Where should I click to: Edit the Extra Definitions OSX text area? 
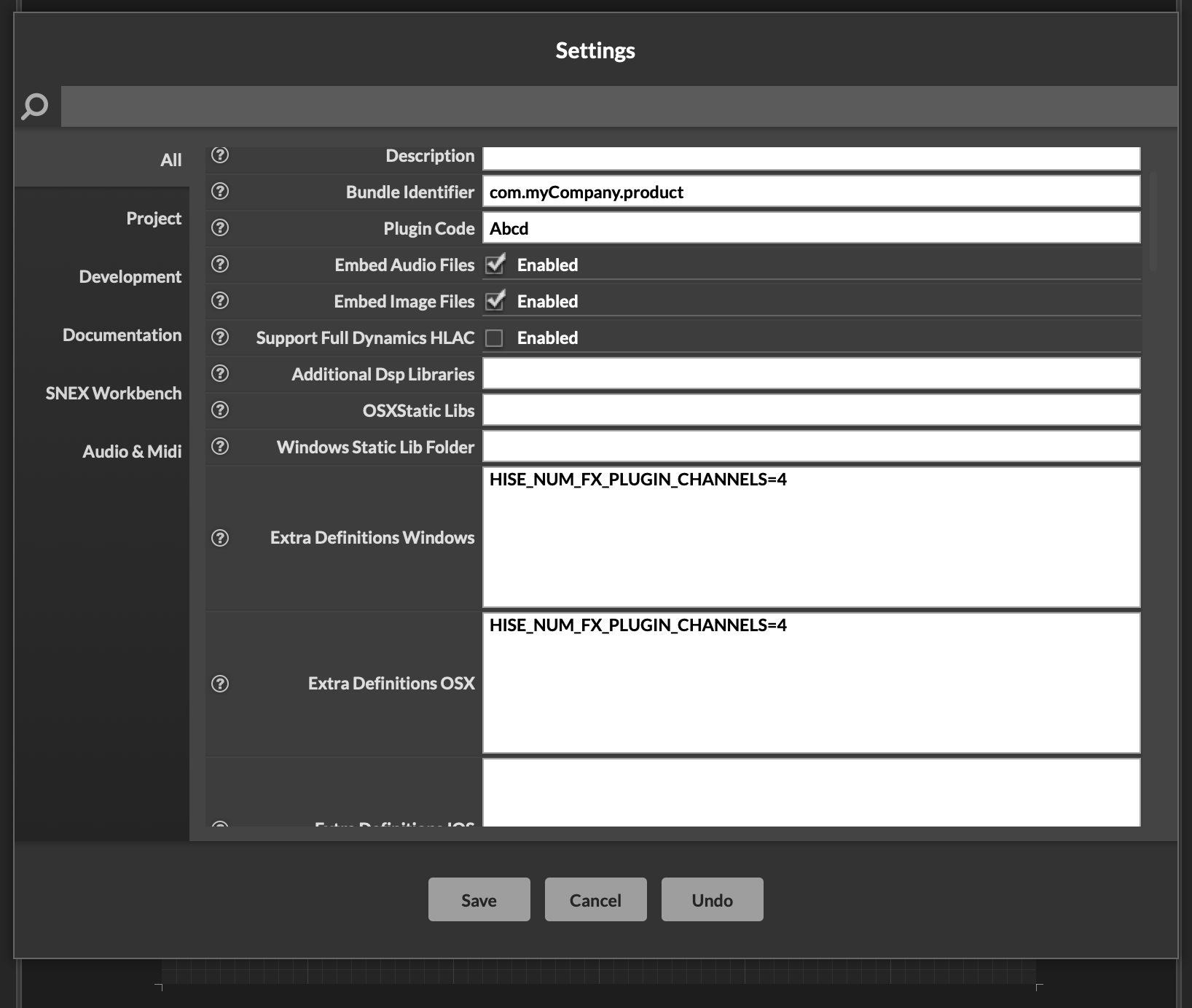[812, 683]
